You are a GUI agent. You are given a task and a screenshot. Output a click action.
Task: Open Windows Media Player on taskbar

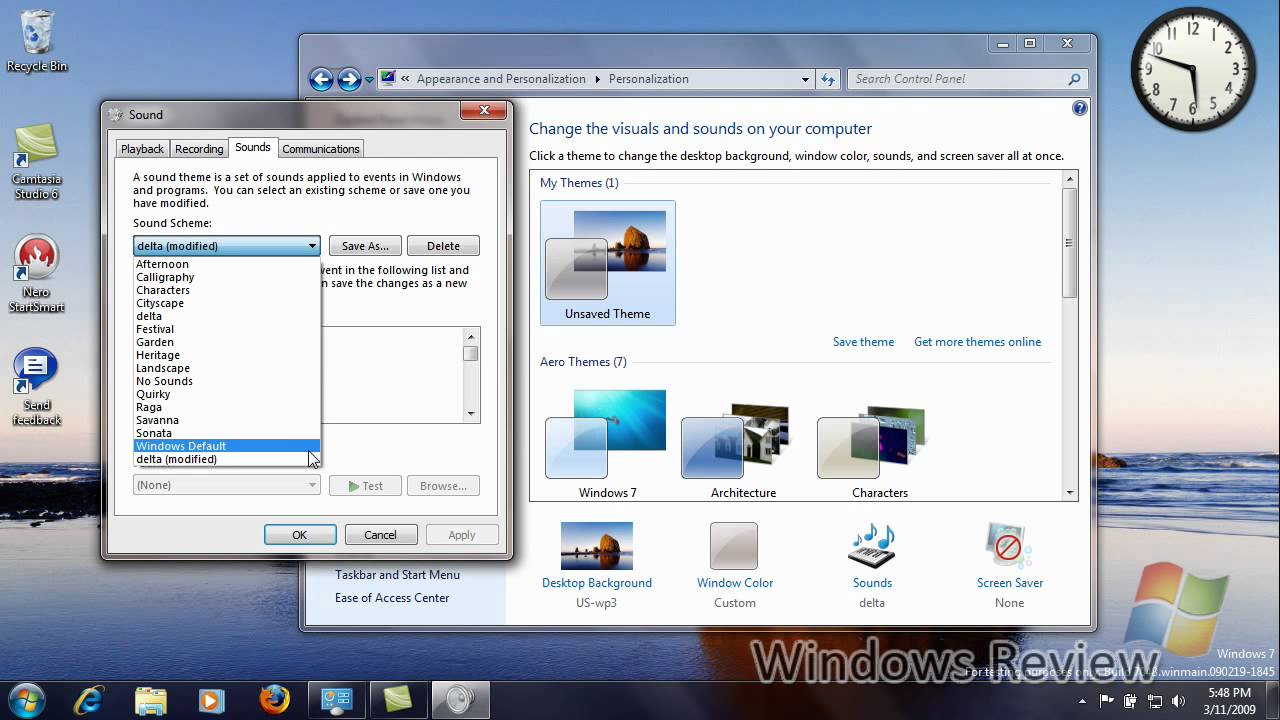211,699
